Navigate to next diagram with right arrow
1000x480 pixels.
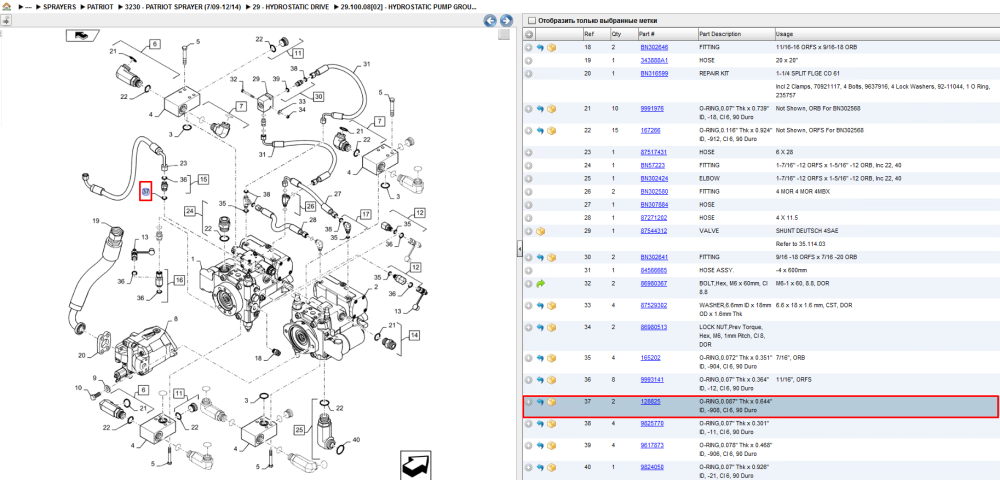(x=506, y=20)
